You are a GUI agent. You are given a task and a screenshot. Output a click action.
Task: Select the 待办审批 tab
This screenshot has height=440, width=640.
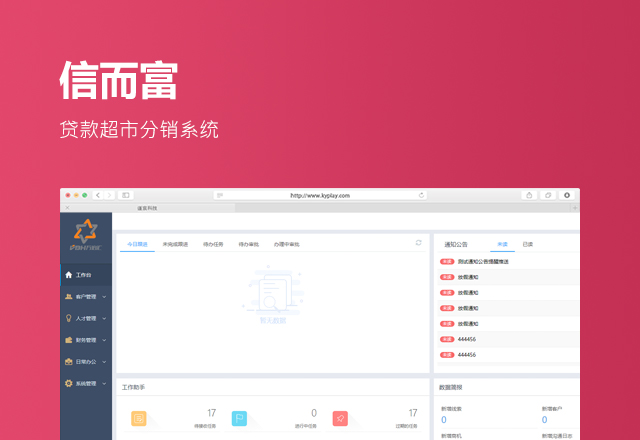[249, 244]
